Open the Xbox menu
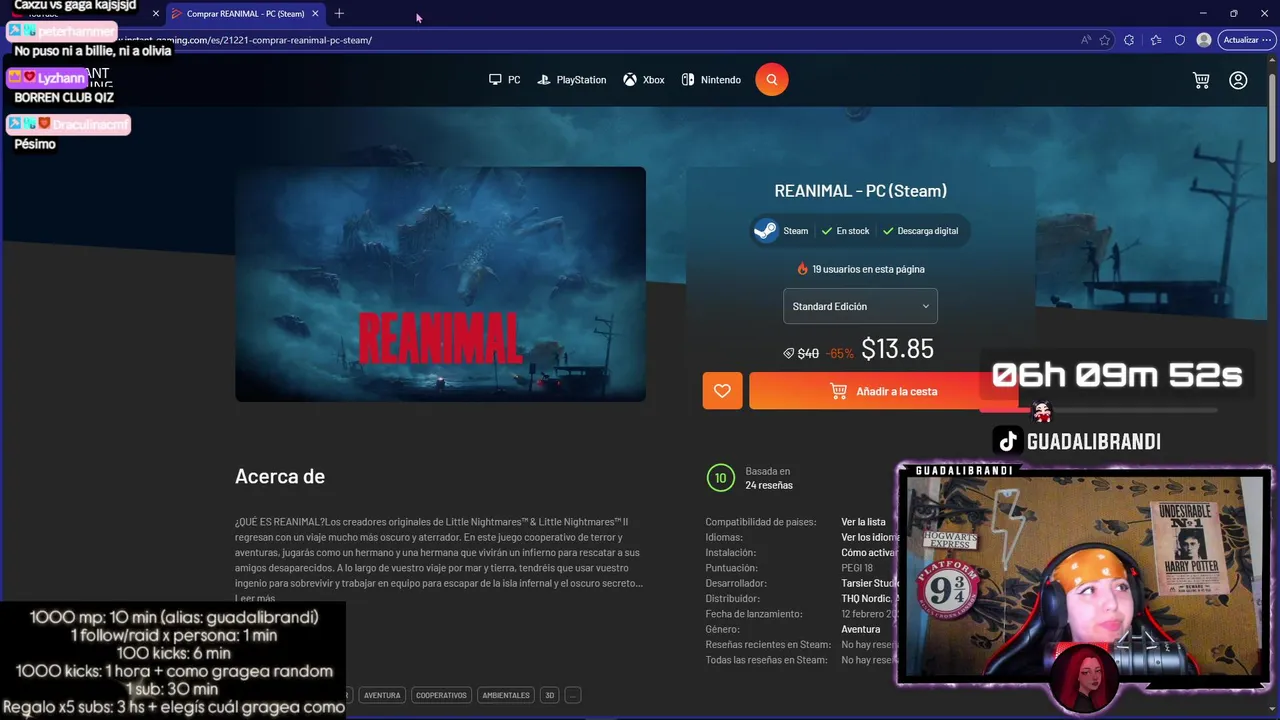The height and width of the screenshot is (720, 1280). 644,80
